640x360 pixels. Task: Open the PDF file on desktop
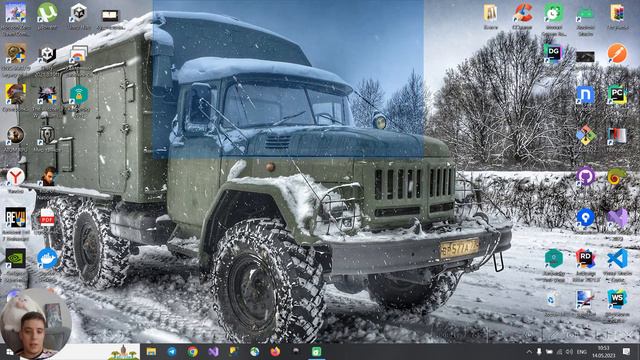pyautogui.click(x=47, y=218)
